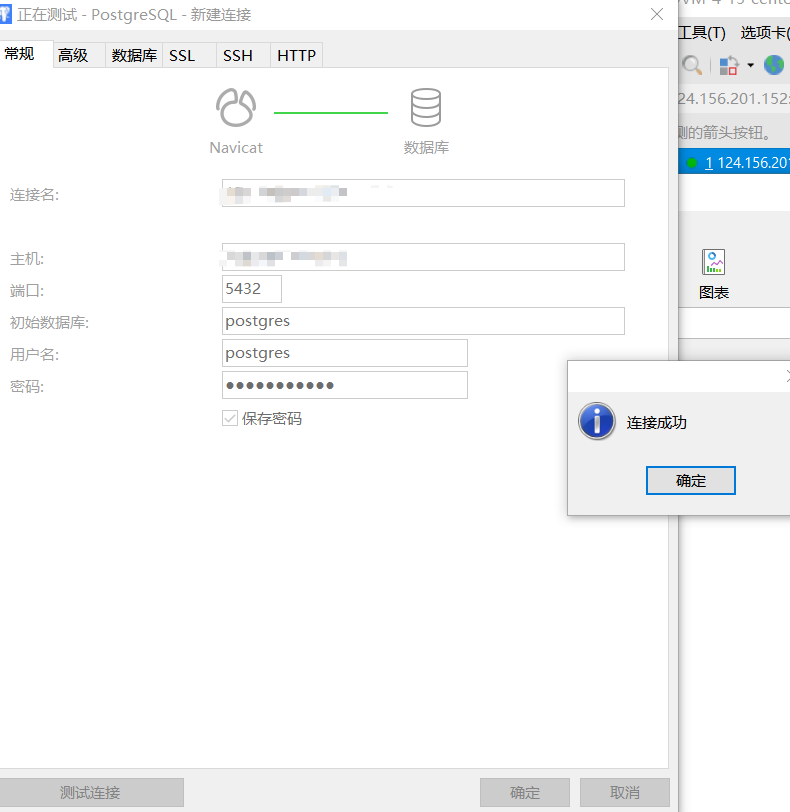Select the 124.156.201 session tab
Screen dimensions: 790x812
pyautogui.click(x=735, y=163)
